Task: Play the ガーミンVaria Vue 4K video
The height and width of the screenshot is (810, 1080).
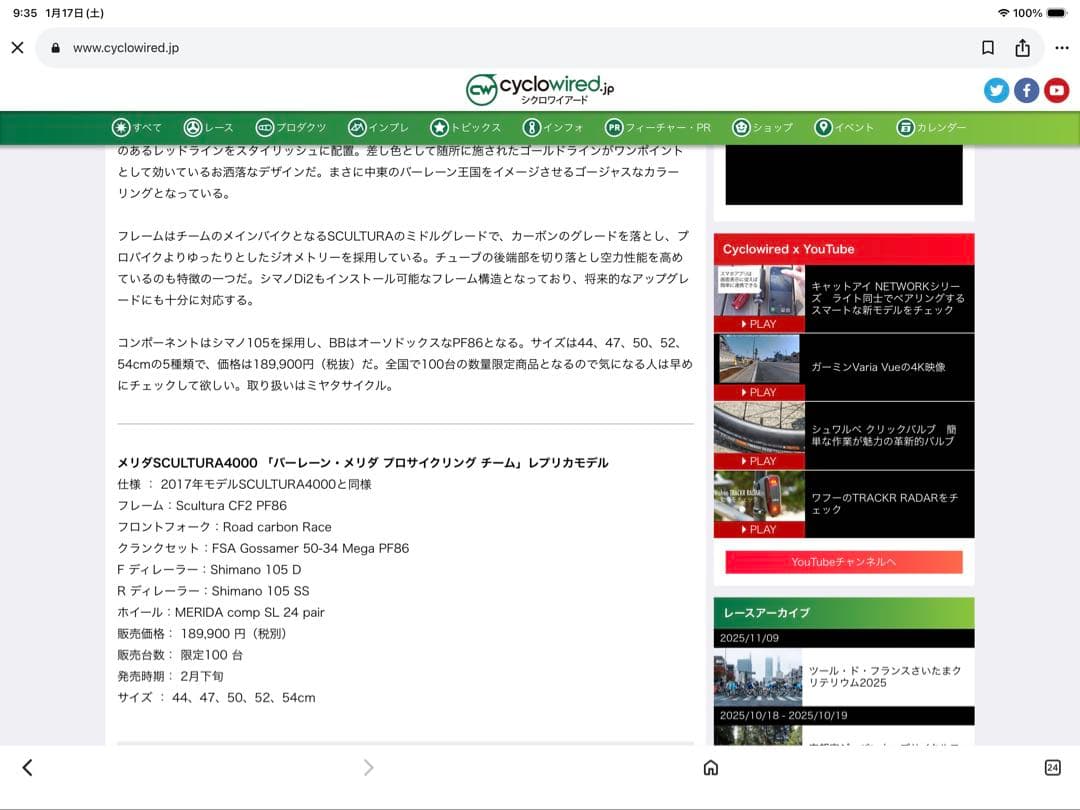Action: coord(759,366)
